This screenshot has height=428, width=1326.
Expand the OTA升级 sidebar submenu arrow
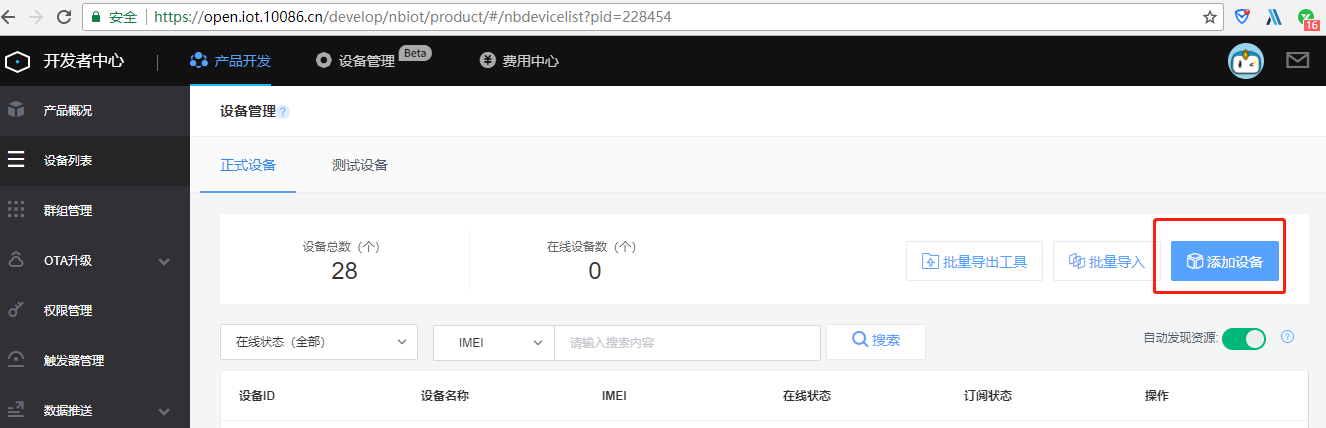[x=165, y=261]
